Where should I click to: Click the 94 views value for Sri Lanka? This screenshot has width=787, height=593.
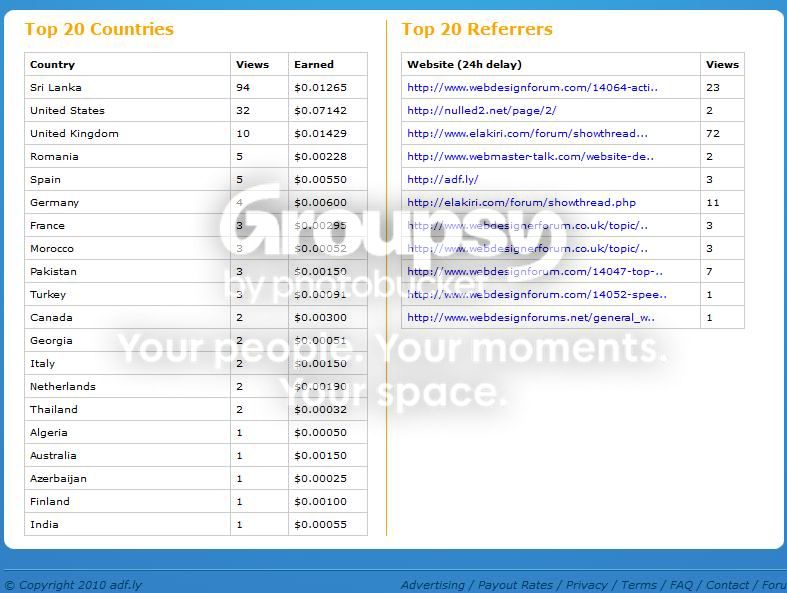point(243,87)
